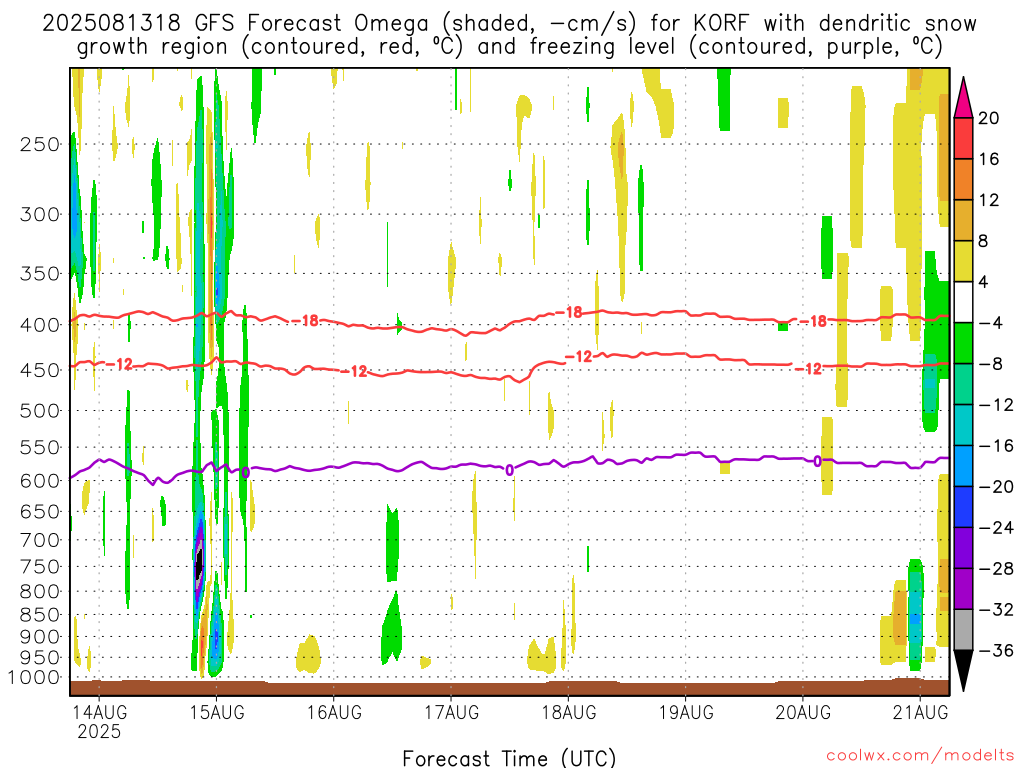Select the 15AUG date label

click(217, 712)
